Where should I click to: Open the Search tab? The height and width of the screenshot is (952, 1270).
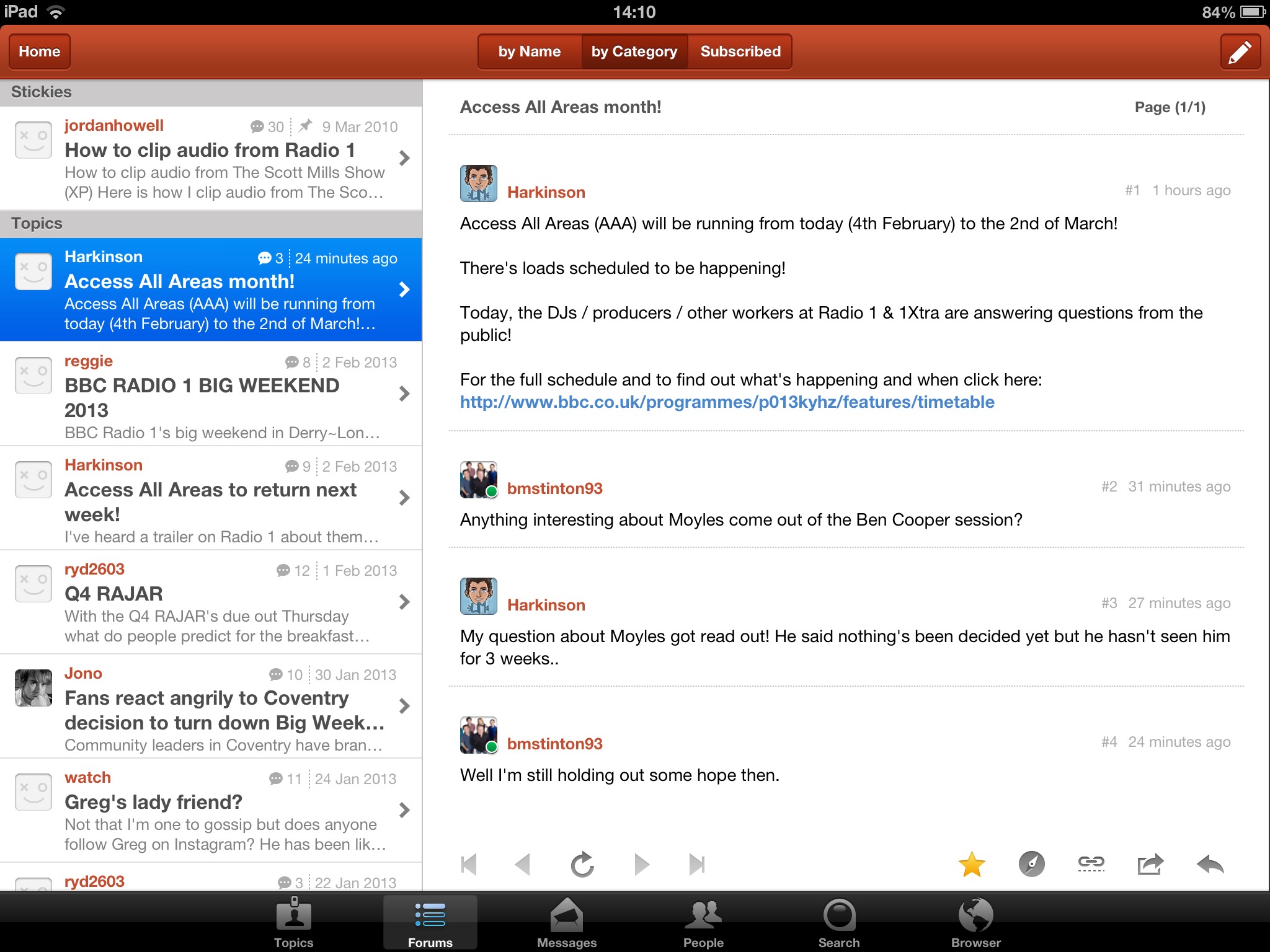(839, 922)
